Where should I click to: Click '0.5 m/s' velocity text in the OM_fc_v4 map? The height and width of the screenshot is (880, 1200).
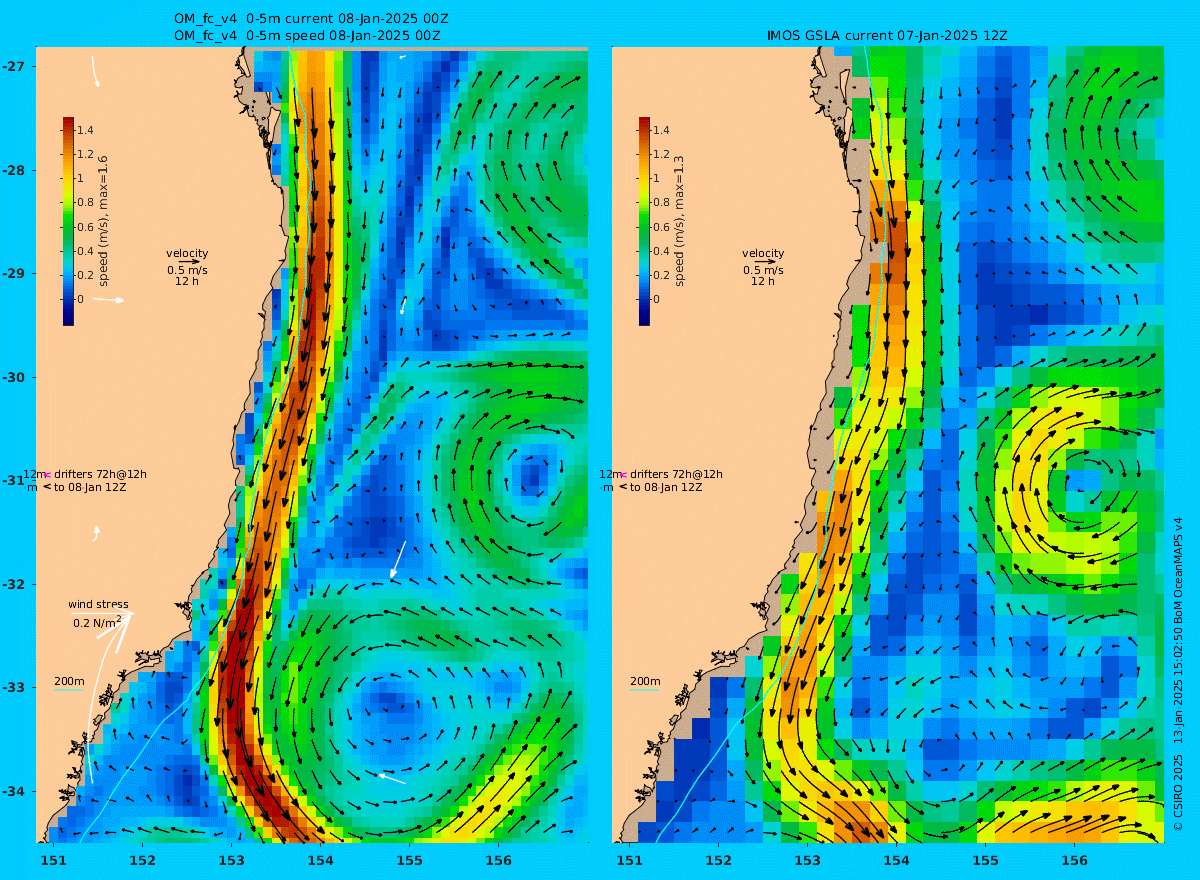coord(187,270)
